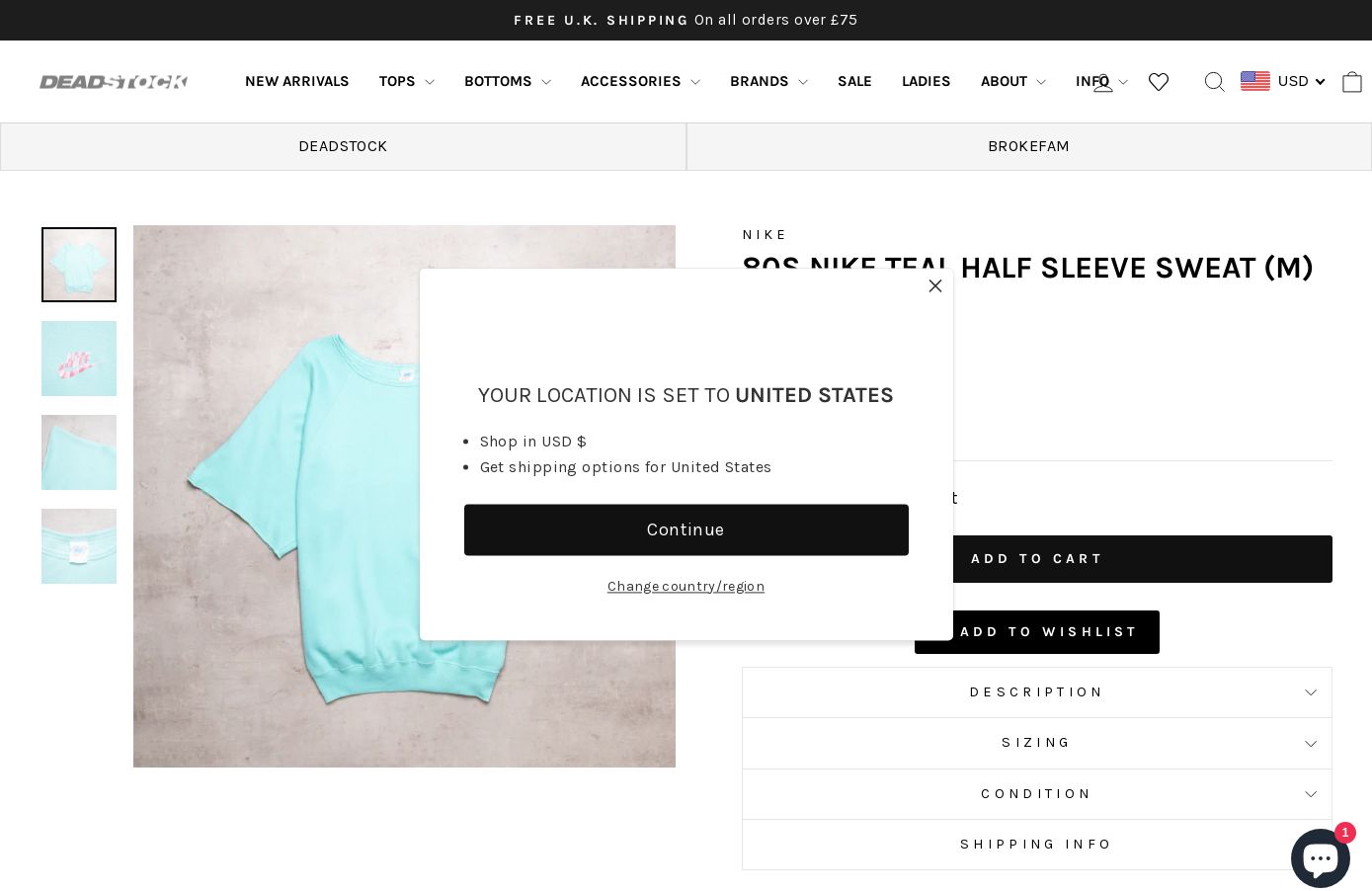Viewport: 1372px width, 891px height.
Task: Expand the Condition section
Action: coord(1037,794)
